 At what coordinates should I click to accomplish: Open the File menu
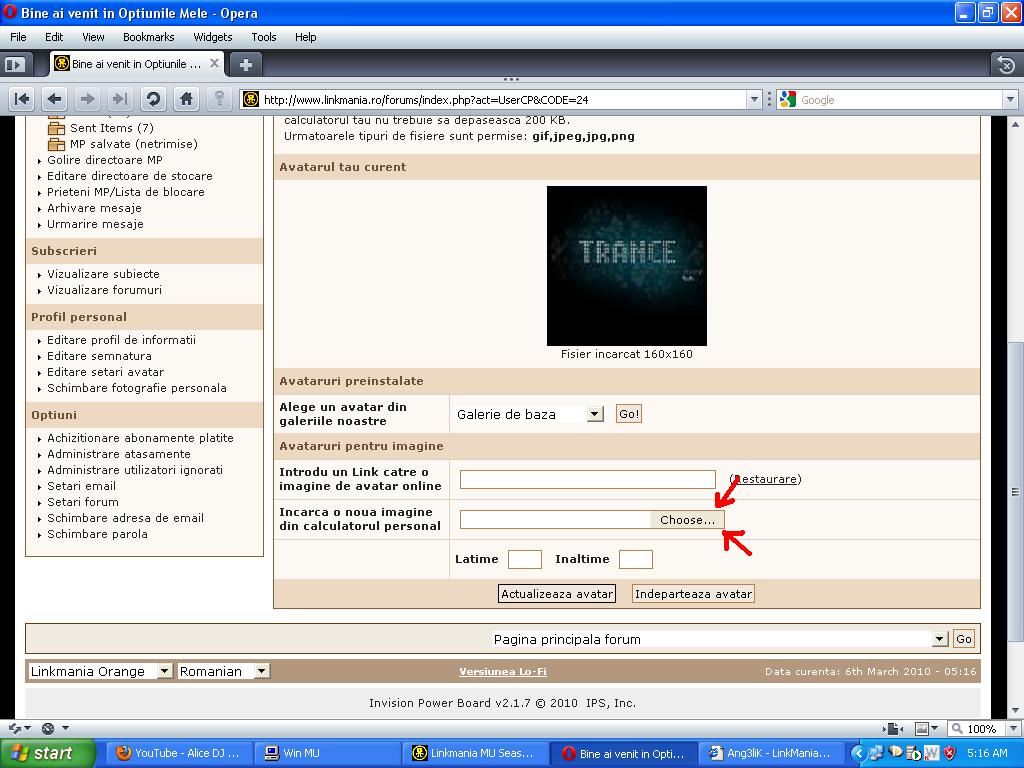[18, 37]
